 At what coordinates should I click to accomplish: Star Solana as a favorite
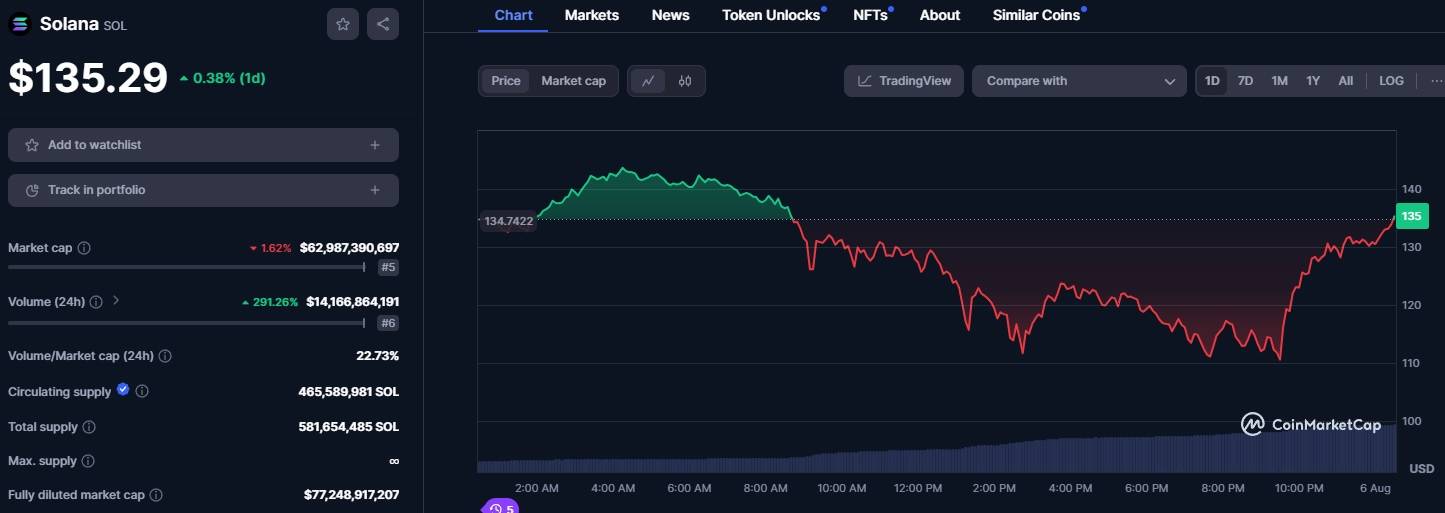[x=343, y=24]
